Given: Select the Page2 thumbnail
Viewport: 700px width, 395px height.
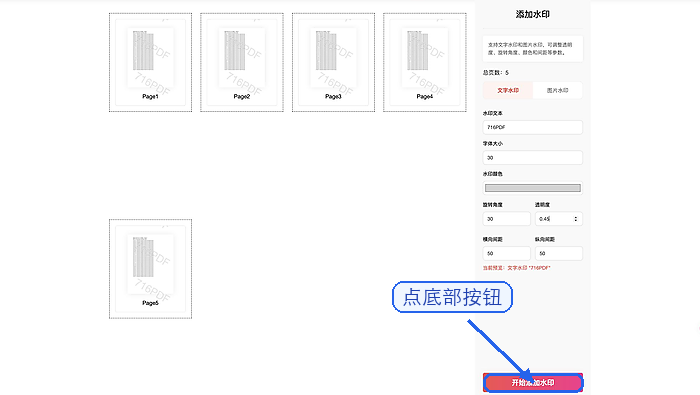Looking at the screenshot, I should 242,62.
